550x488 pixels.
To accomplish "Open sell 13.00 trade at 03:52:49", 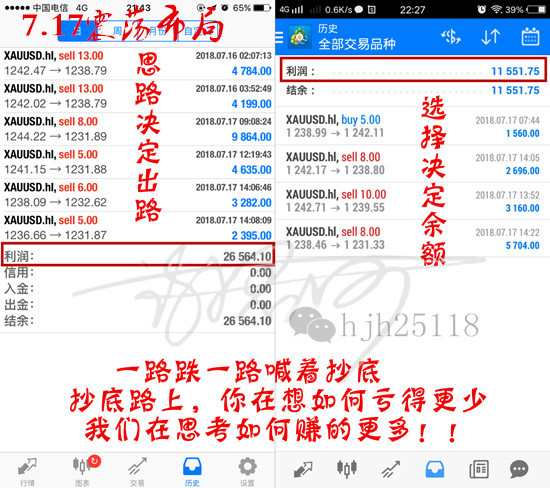I will tap(138, 96).
